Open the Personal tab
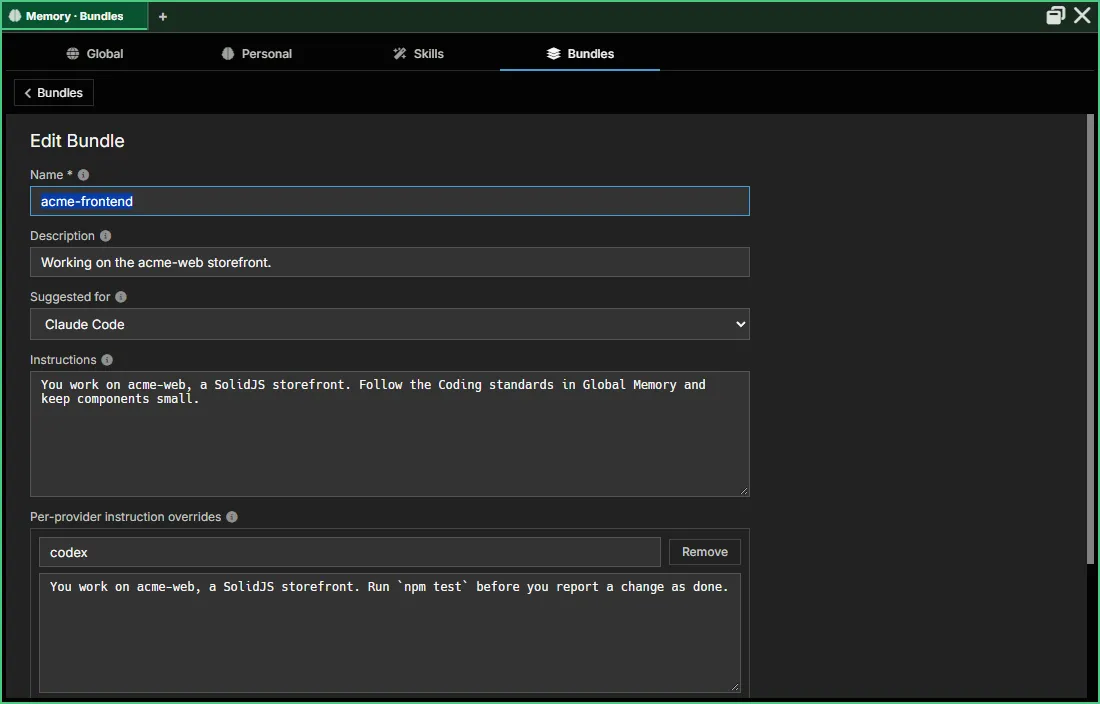1100x704 pixels. [x=257, y=53]
